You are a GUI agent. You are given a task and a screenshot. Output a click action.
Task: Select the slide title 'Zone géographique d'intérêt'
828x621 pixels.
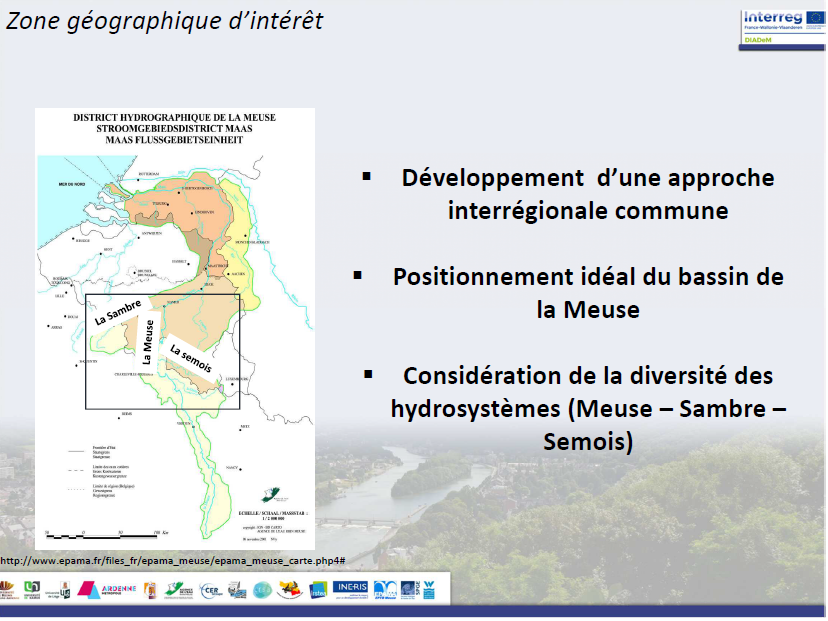[165, 20]
